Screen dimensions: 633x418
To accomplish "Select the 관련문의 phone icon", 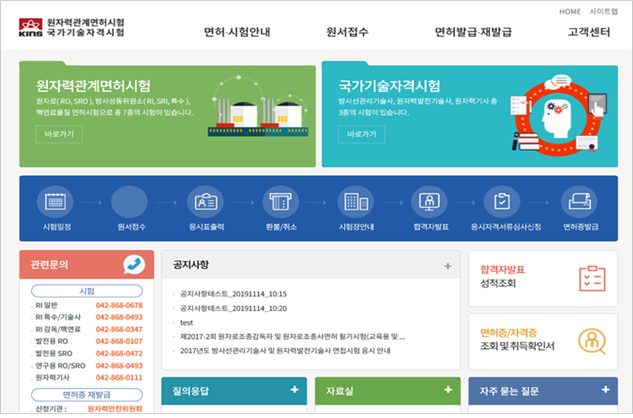I will pyautogui.click(x=134, y=265).
